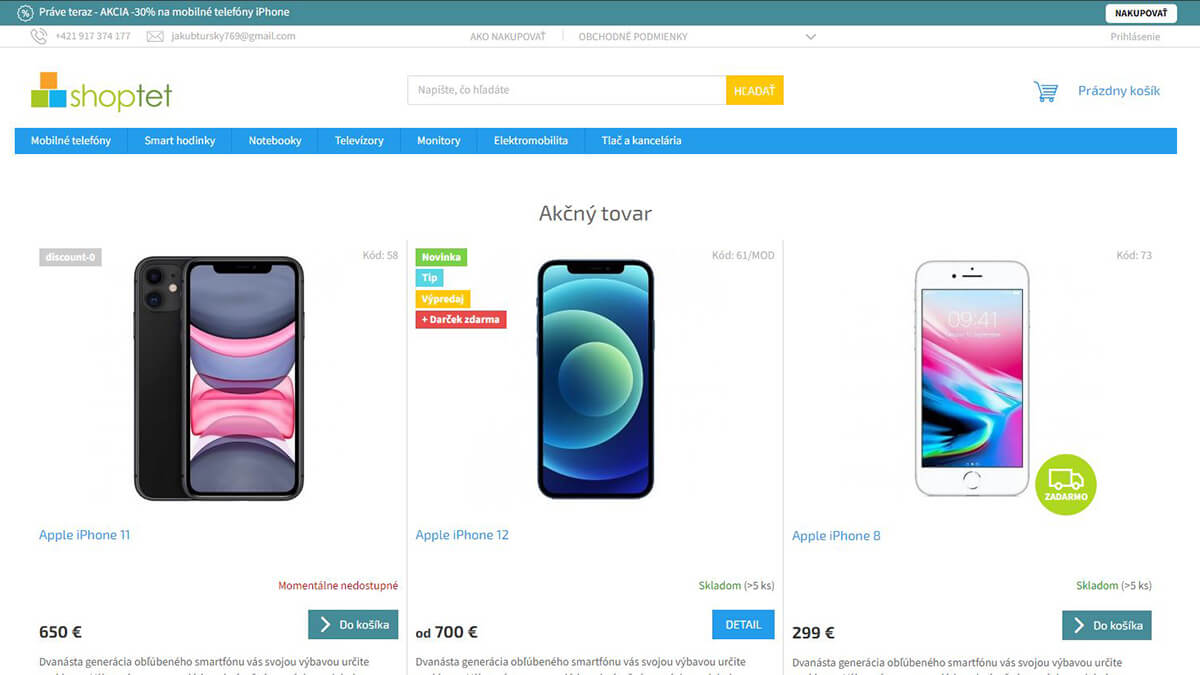Select the Elektromobilita menu item
The width and height of the screenshot is (1200, 675).
(531, 141)
